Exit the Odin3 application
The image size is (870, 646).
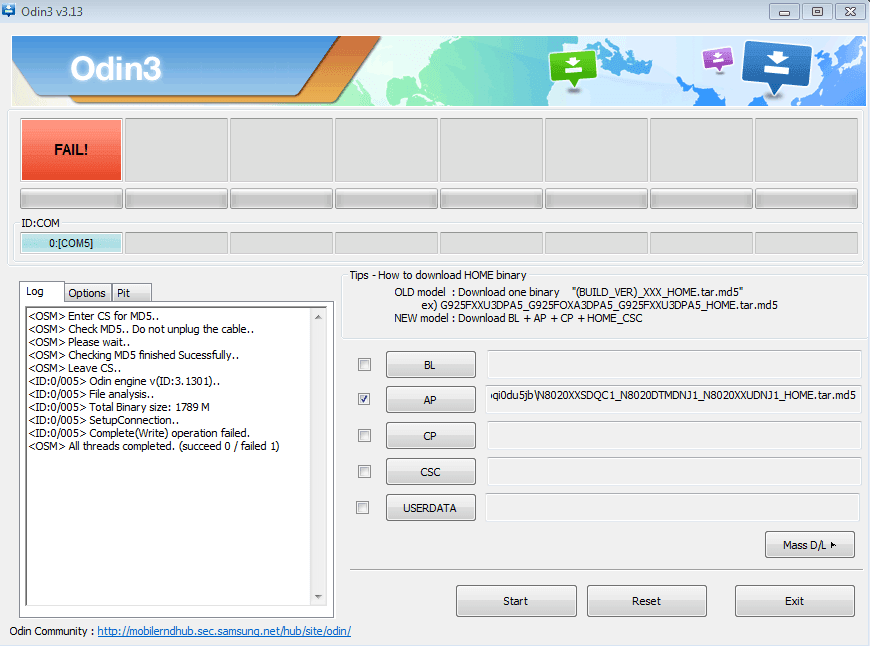coord(795,601)
